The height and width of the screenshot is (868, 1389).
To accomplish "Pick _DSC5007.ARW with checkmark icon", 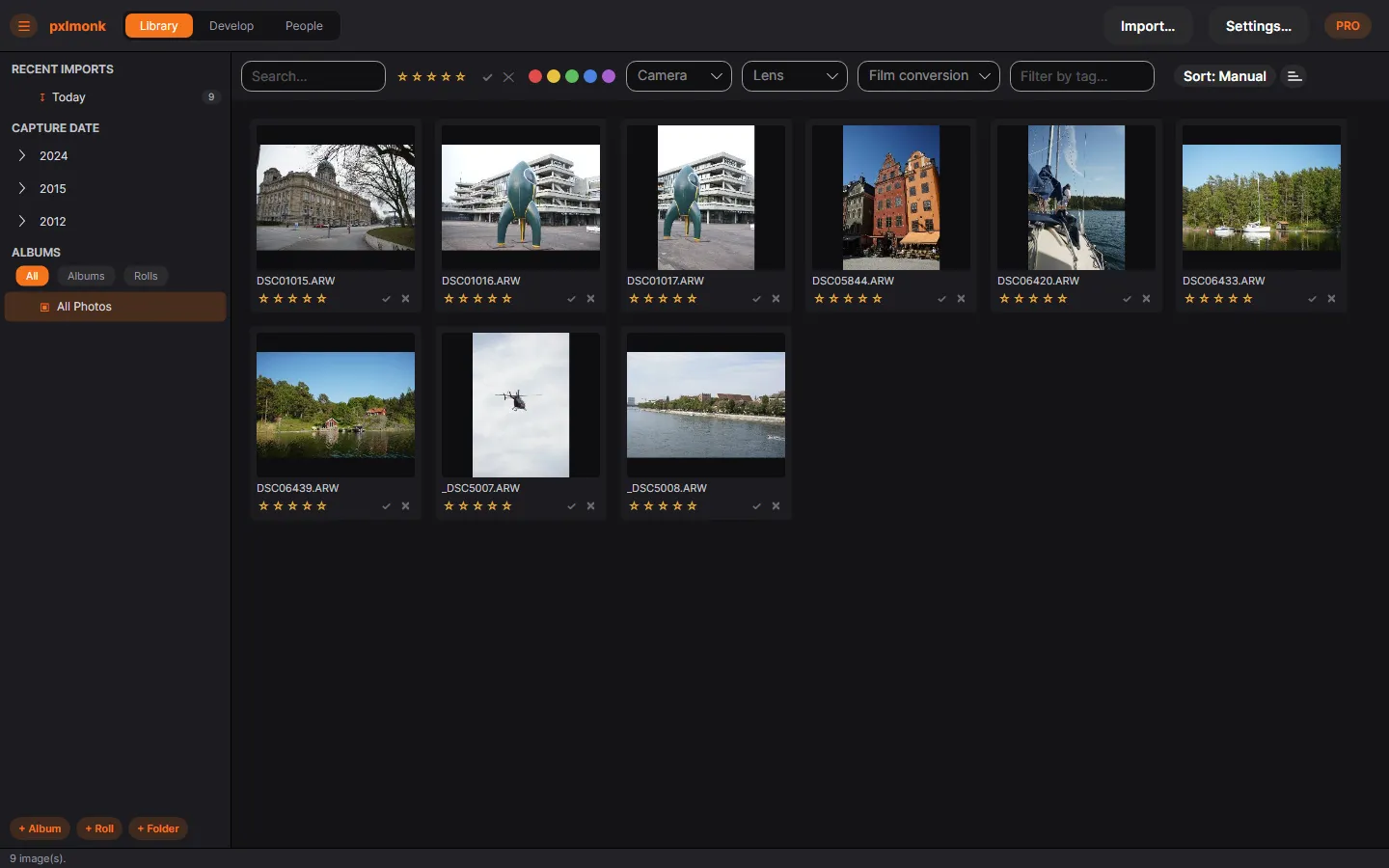I will [571, 506].
